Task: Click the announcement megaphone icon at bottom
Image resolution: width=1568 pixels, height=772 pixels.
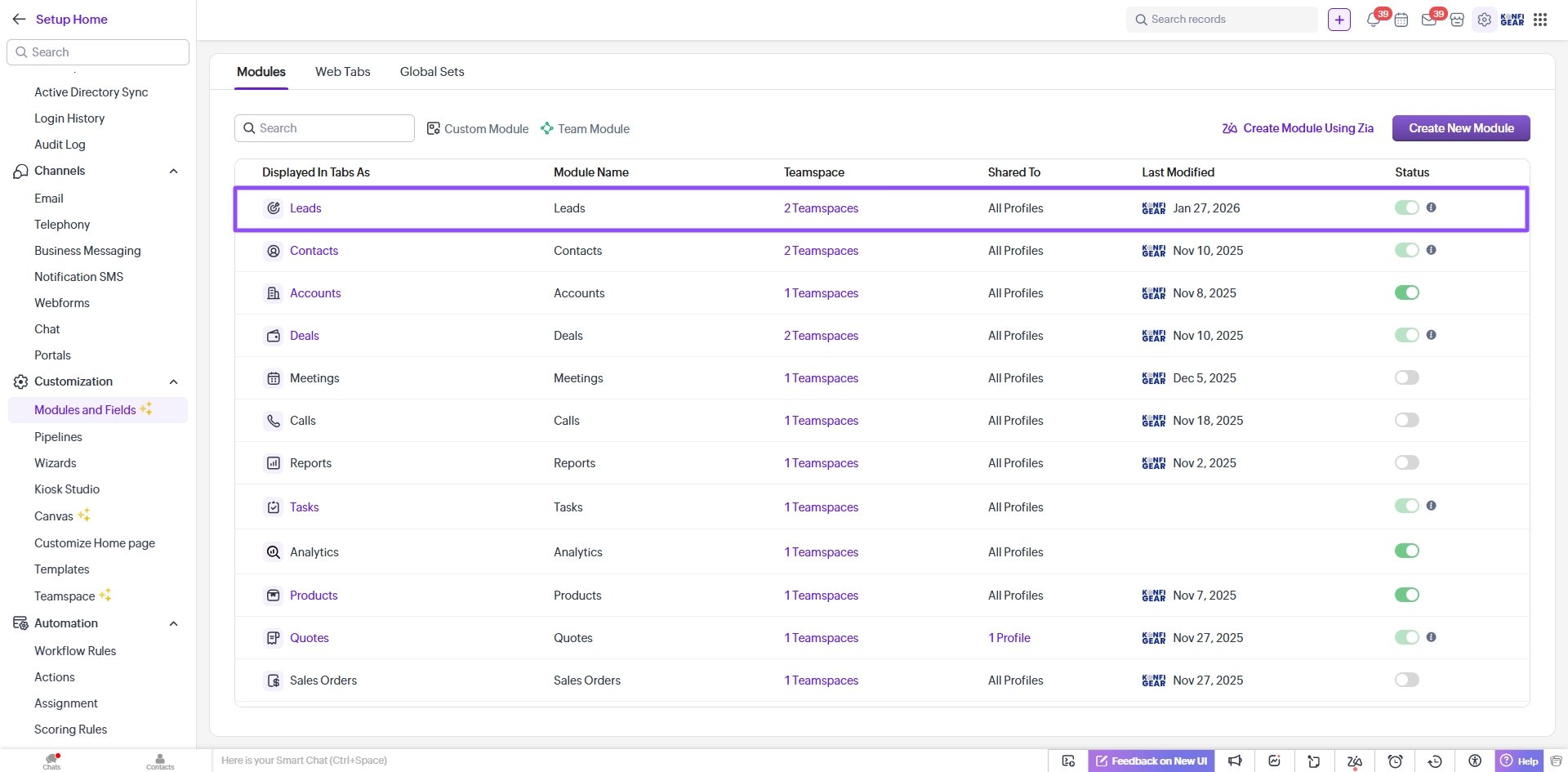Action: [1236, 760]
